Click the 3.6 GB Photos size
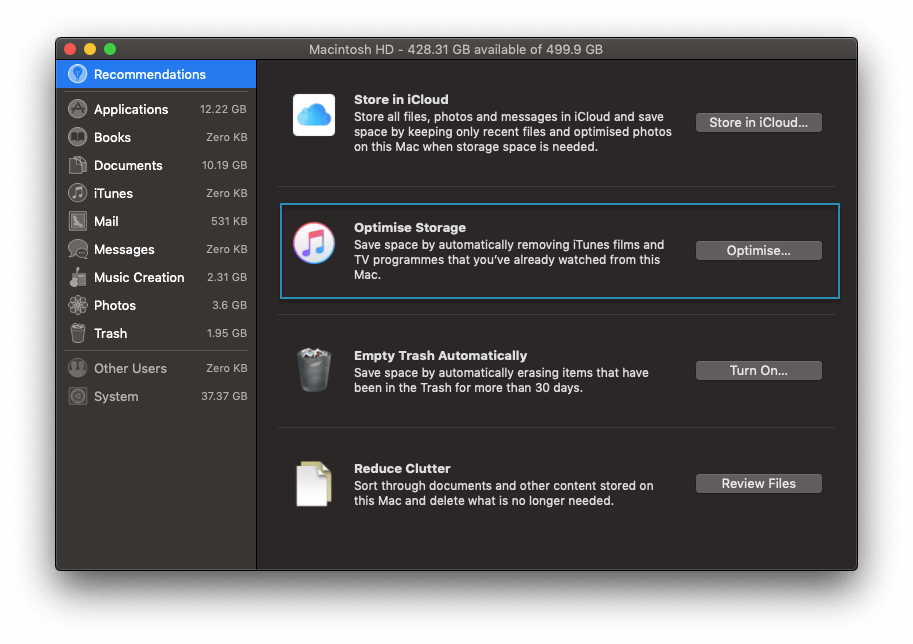The image size is (913, 644). pyautogui.click(x=229, y=305)
